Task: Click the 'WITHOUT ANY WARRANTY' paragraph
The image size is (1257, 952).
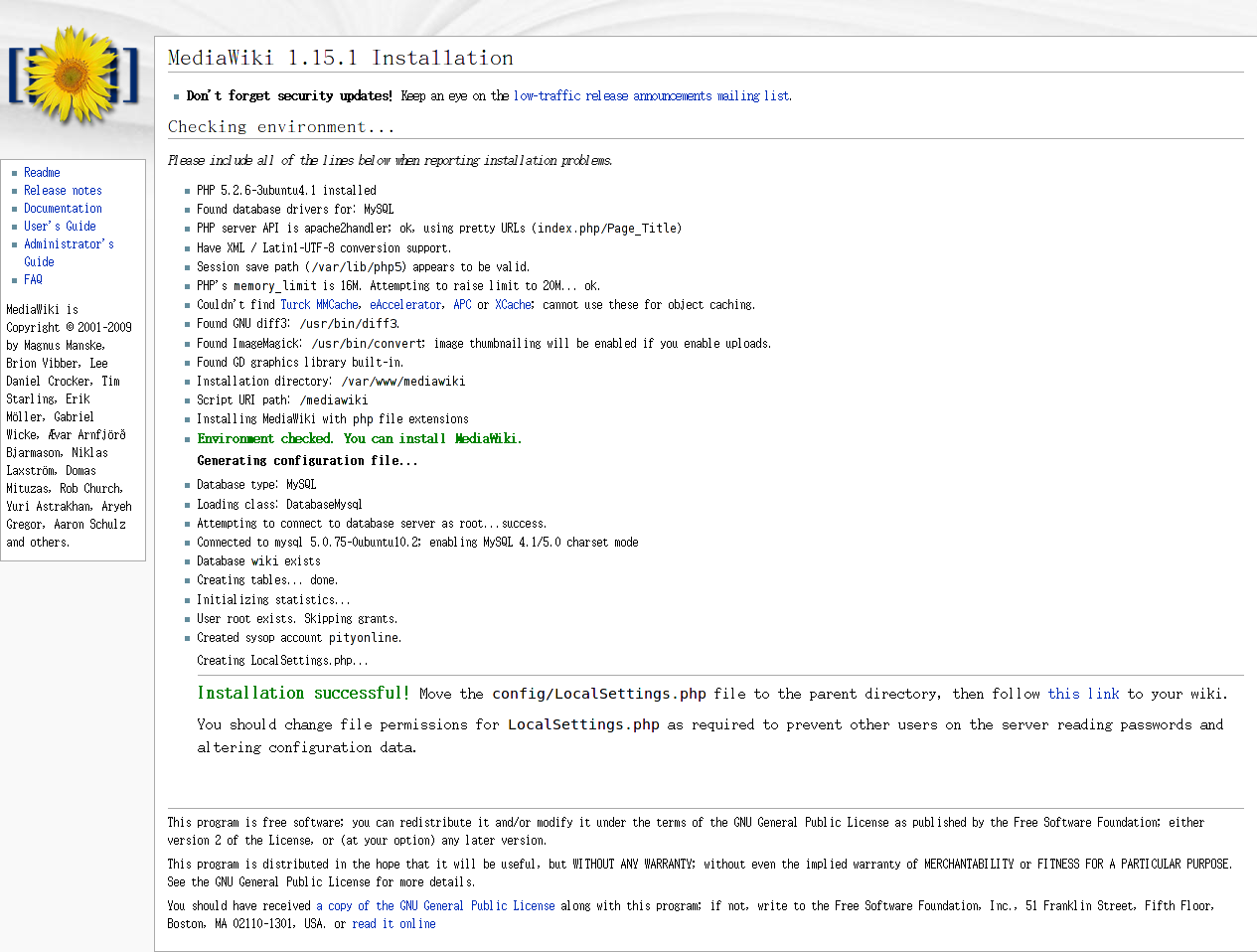Action: (x=700, y=873)
